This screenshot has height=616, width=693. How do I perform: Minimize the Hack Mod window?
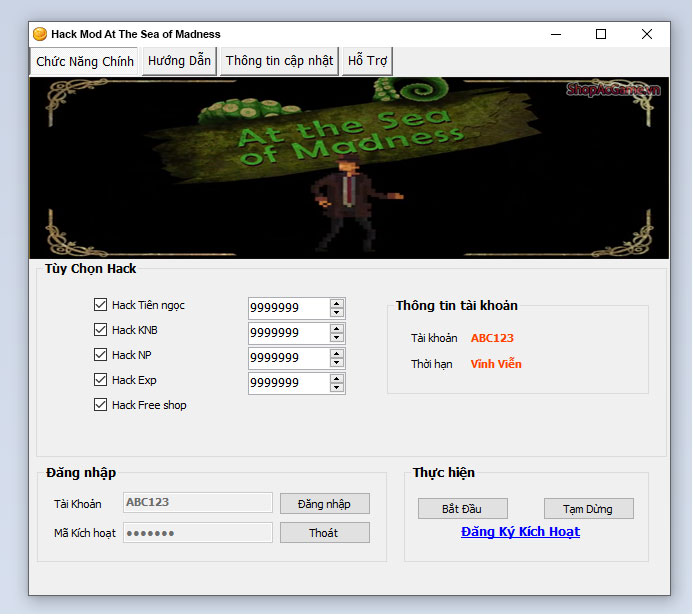pos(556,34)
